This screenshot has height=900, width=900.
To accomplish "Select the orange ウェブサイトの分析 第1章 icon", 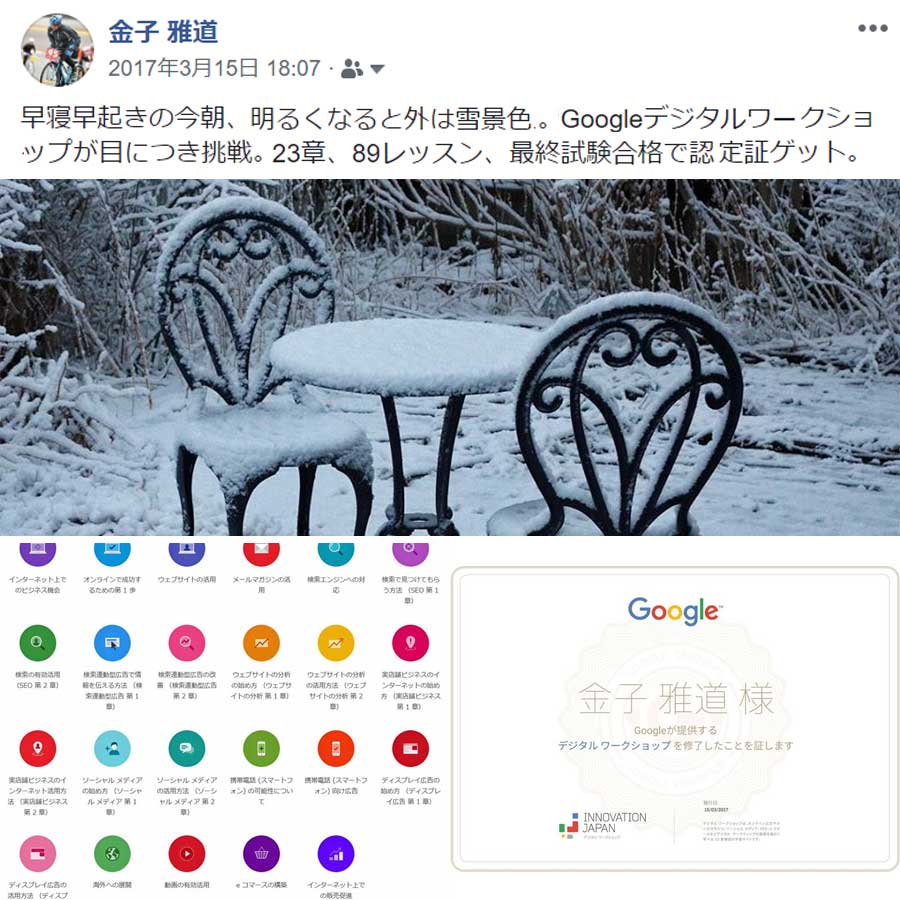I will tap(261, 643).
